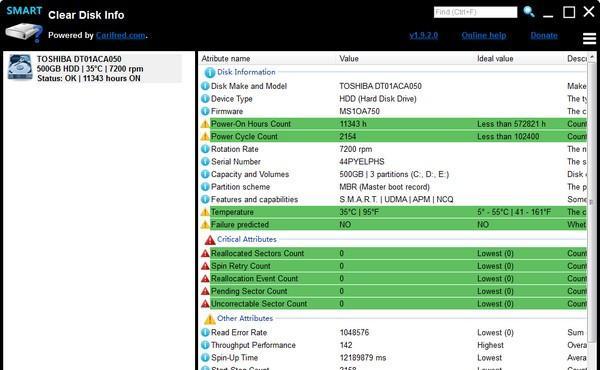Select the 500GB HDD | 35°C | 7200 rpm line
The image size is (600, 370).
[x=90, y=69]
